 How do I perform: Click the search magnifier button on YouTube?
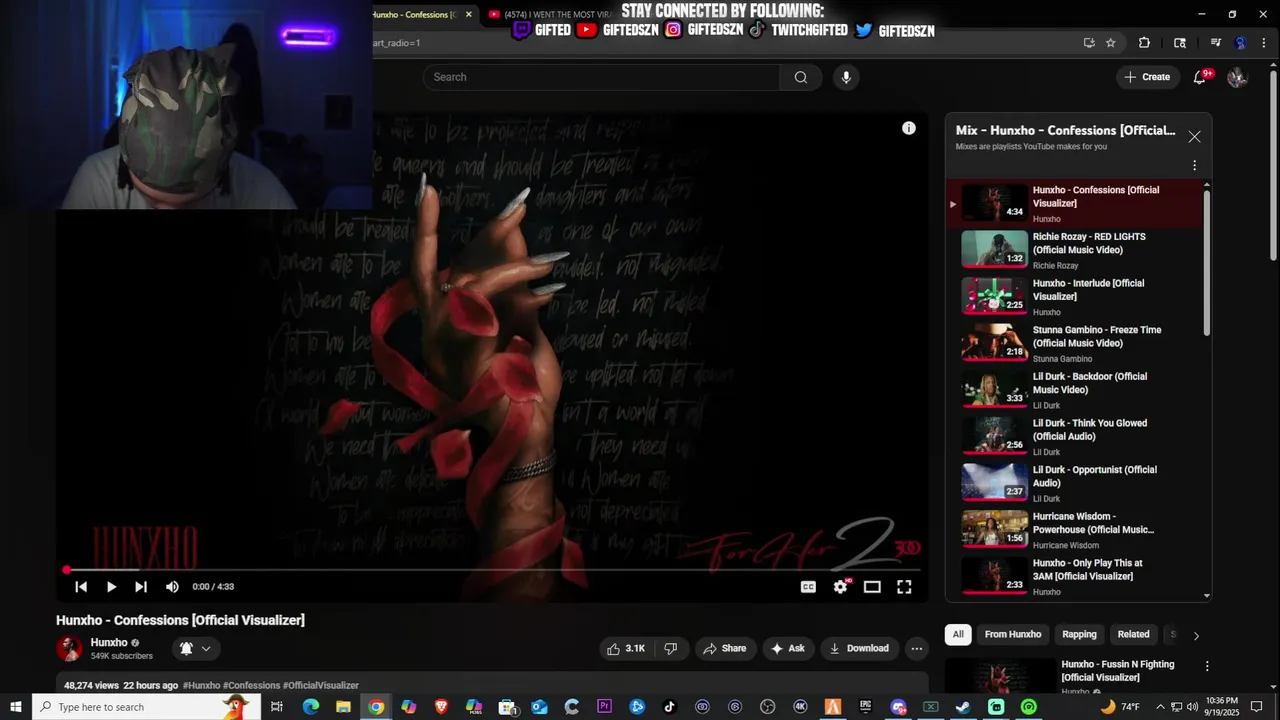point(801,77)
